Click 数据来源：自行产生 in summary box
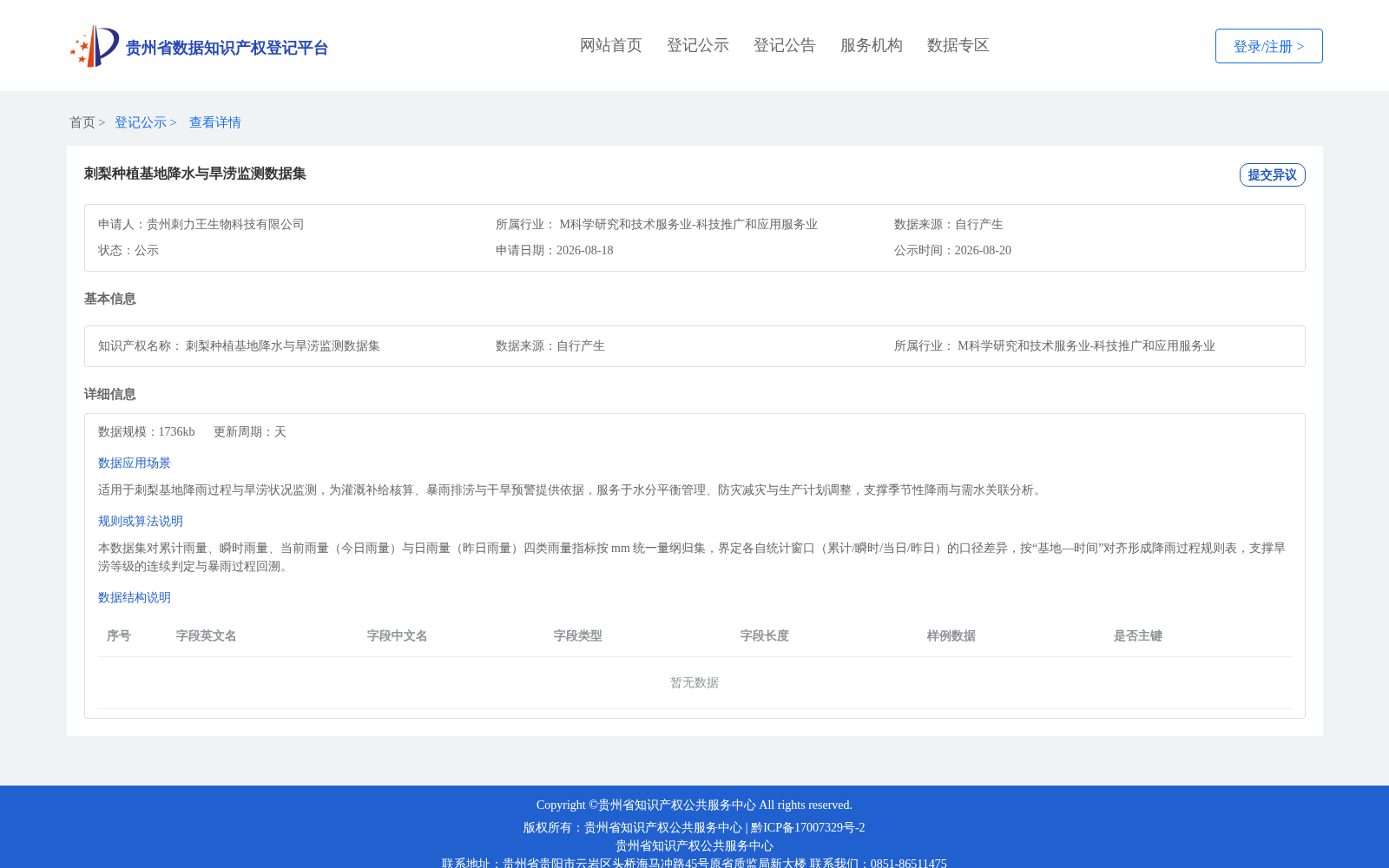Viewport: 1389px width, 868px height. (949, 224)
